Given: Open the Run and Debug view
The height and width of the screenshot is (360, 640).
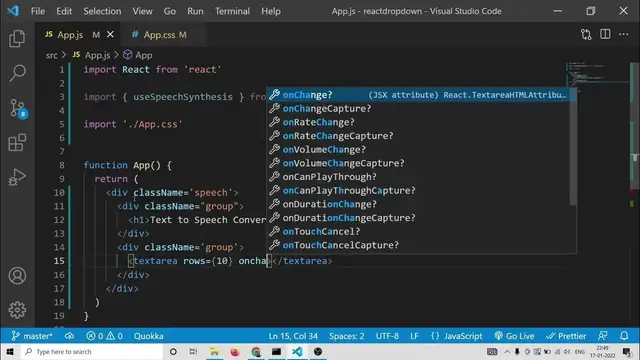Looking at the screenshot, I should [x=17, y=177].
